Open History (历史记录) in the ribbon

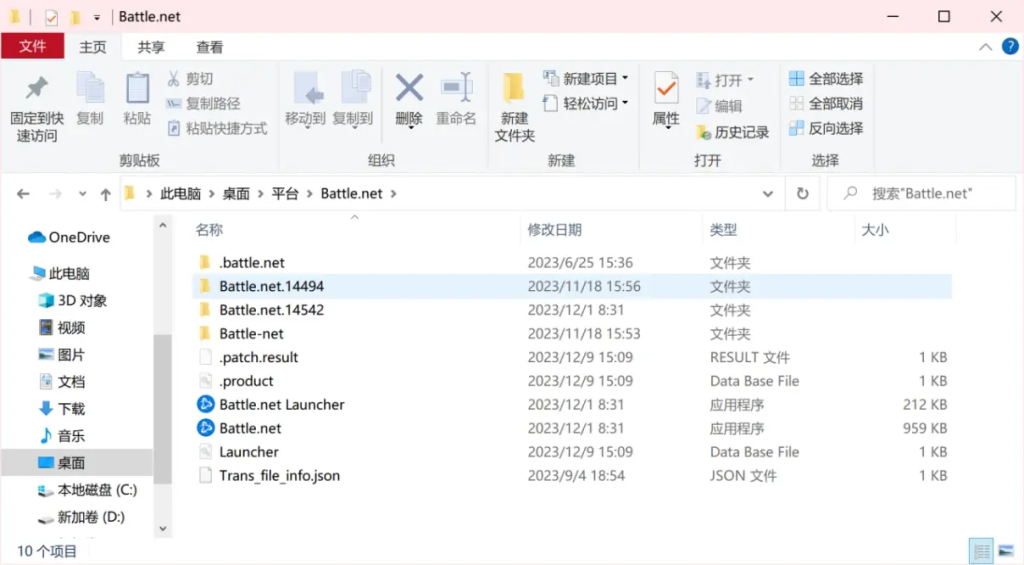point(733,132)
